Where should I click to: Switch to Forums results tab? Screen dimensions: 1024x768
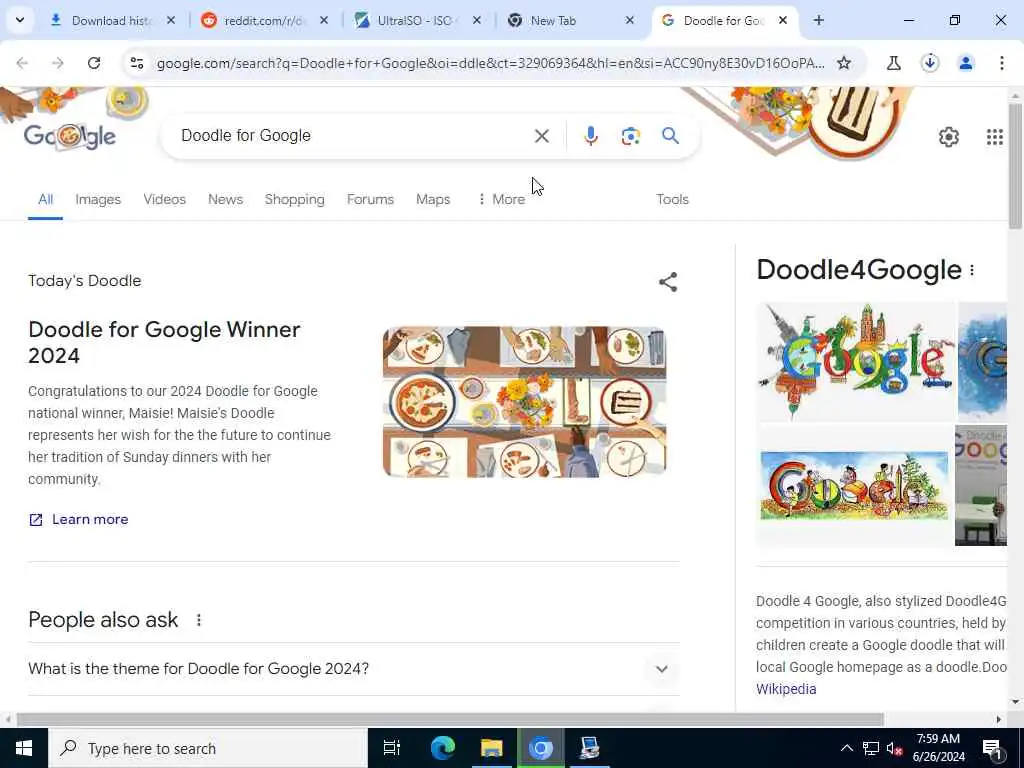tap(370, 199)
